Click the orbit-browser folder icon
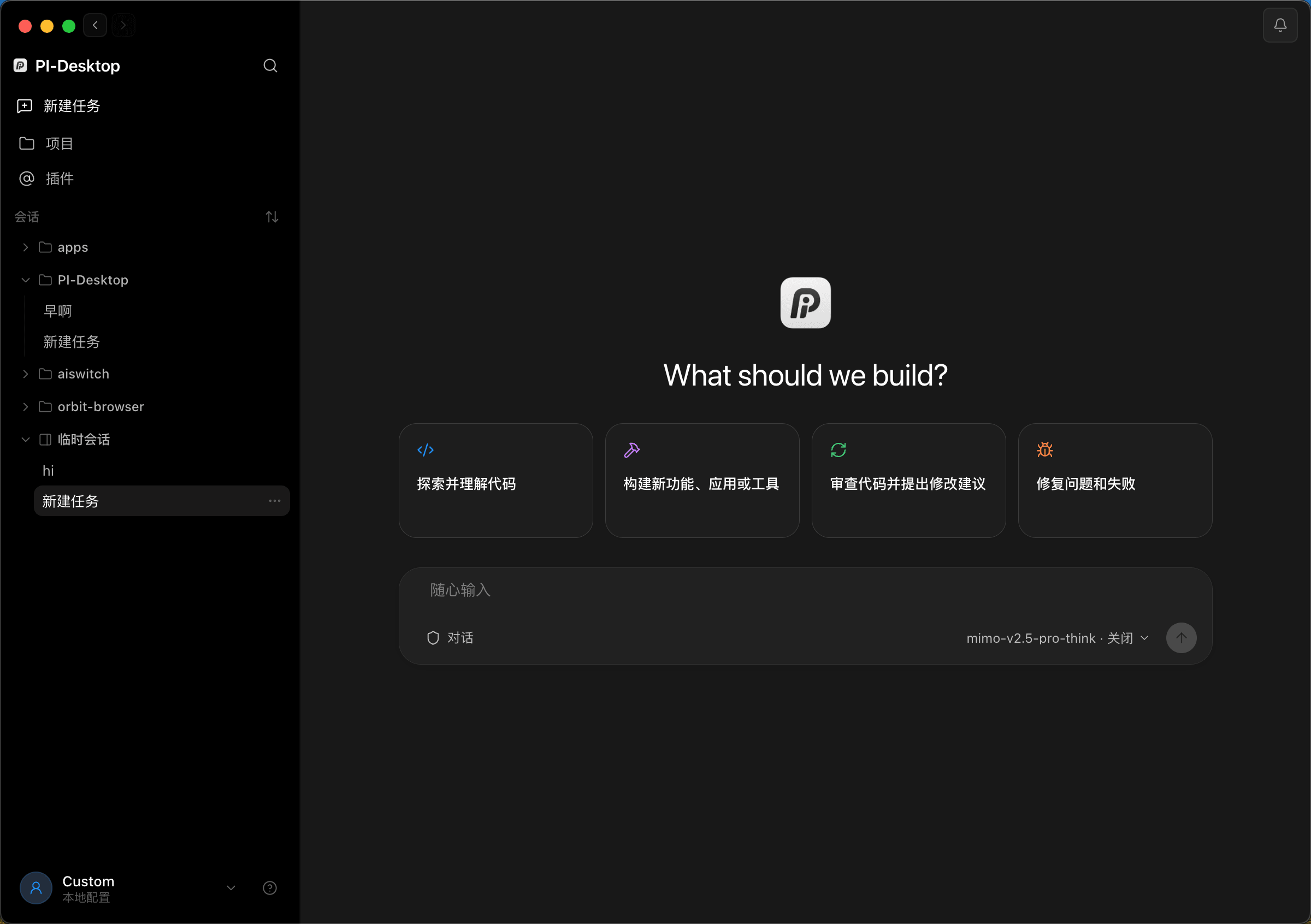 click(45, 406)
